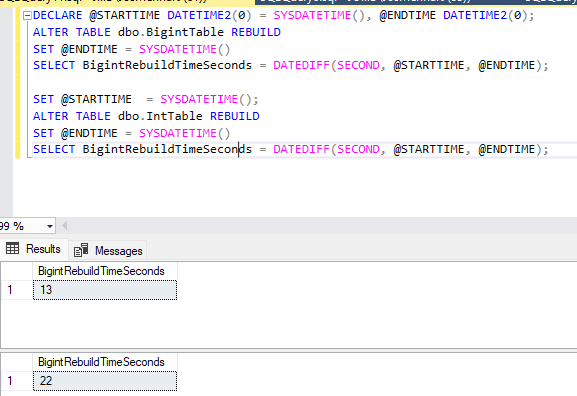Select the cell containing value 13
This screenshot has height=396, width=577.
tap(105, 290)
